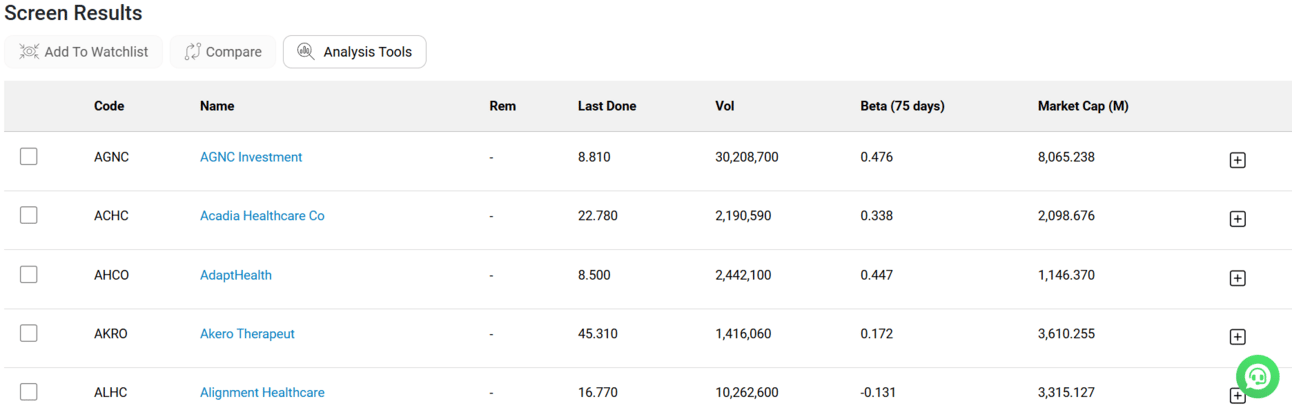Click the Analysis Tools magnifier icon
The width and height of the screenshot is (1292, 408).
tap(306, 52)
